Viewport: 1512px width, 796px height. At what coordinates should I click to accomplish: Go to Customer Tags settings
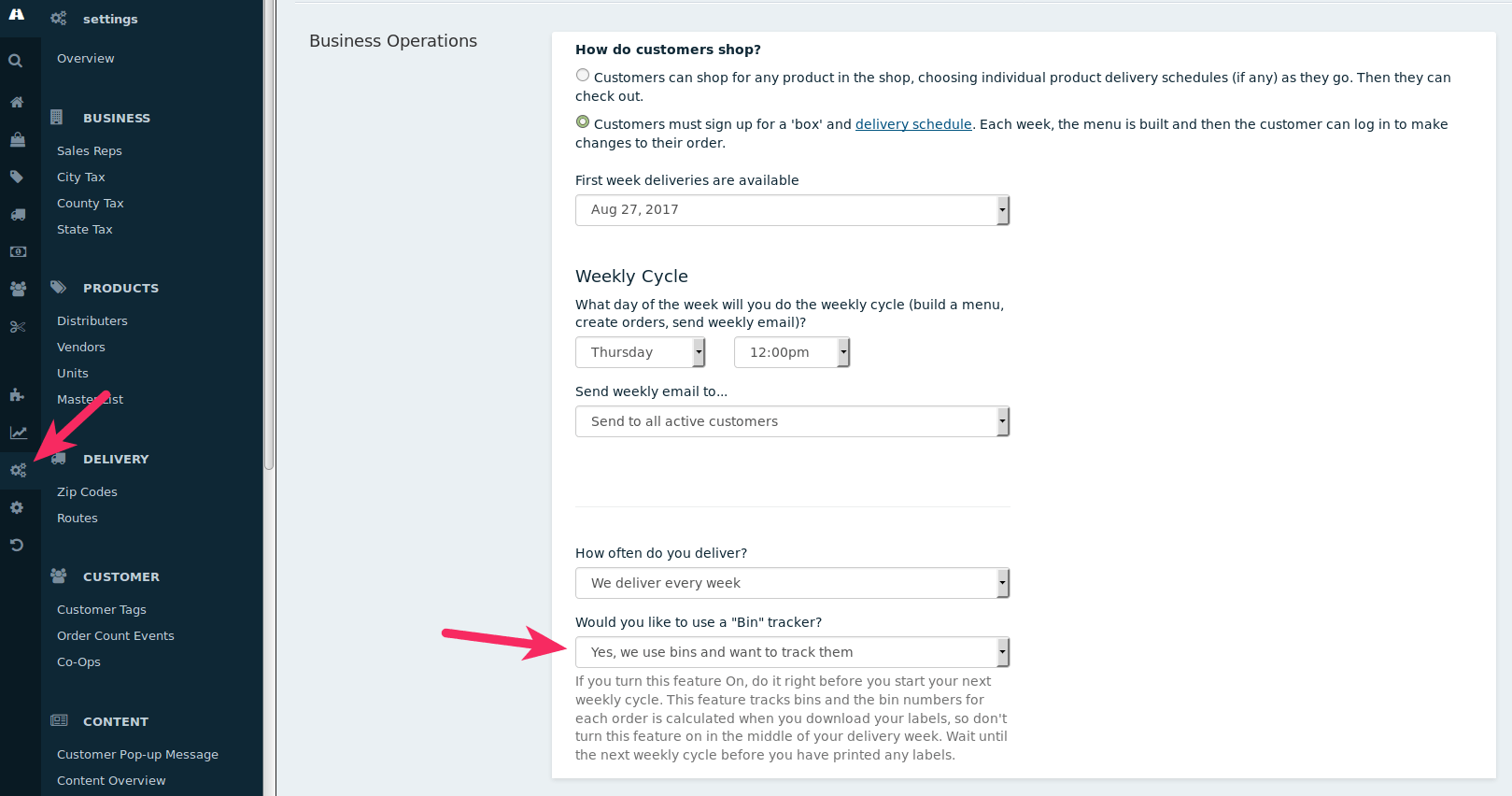pyautogui.click(x=101, y=609)
